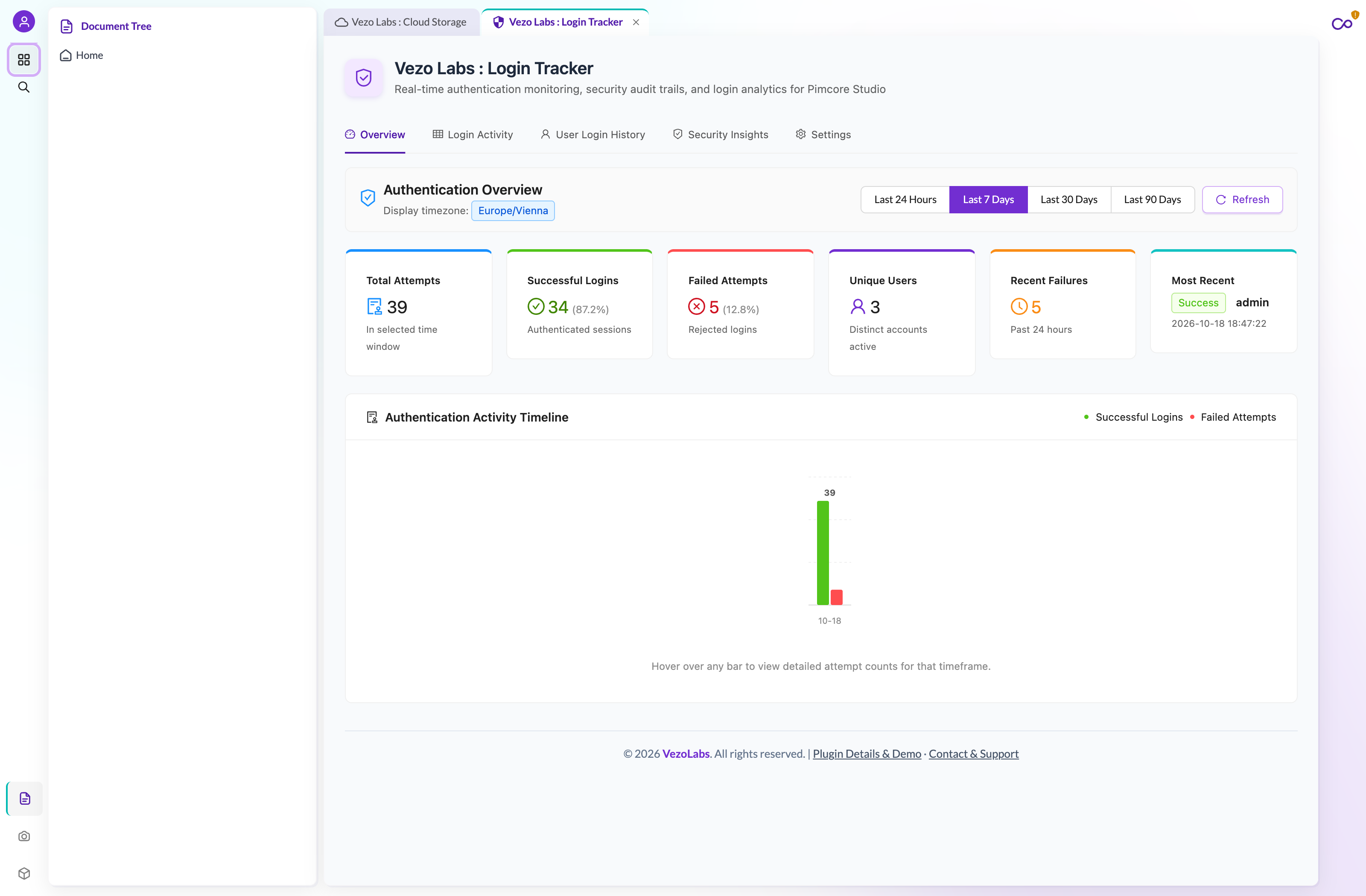Open the user profile avatar icon
The height and width of the screenshot is (896, 1366).
click(x=23, y=22)
